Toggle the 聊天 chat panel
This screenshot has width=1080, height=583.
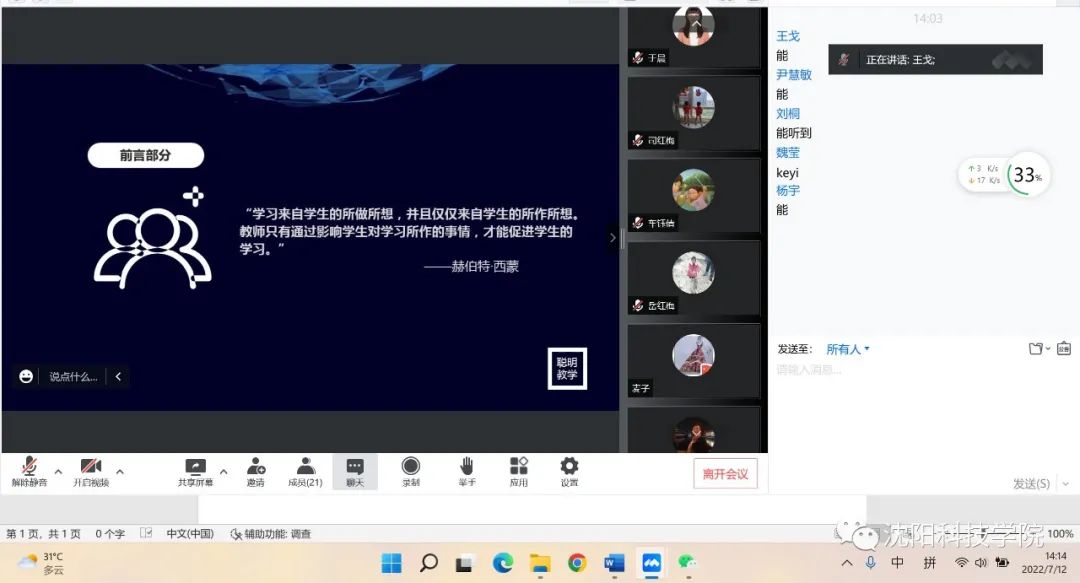(355, 470)
